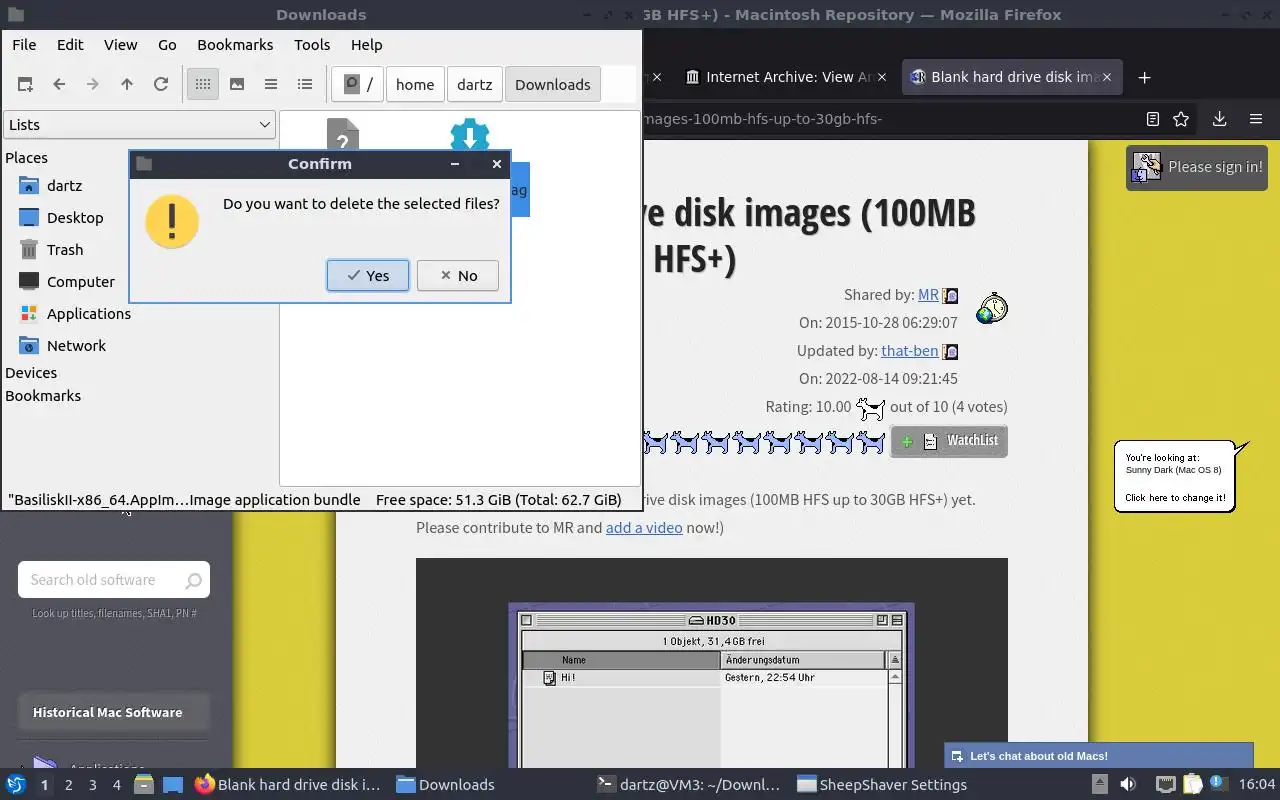Viewport: 1280px width, 800px height.
Task: Open Let's chat about old Macs bar
Action: click(1098, 756)
